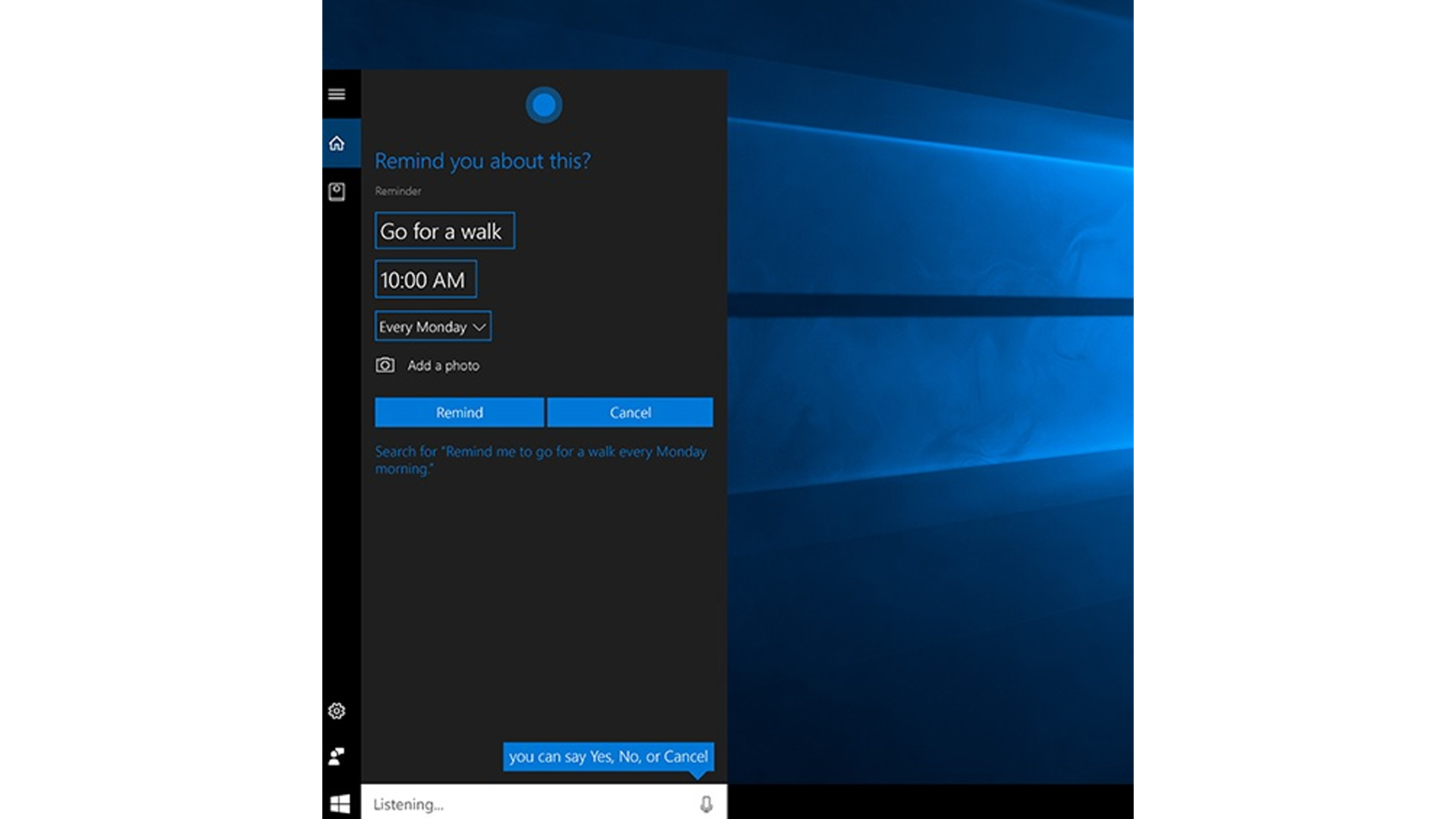Viewport: 1456px width, 819px height.
Task: Click the microphone icon
Action: [706, 804]
